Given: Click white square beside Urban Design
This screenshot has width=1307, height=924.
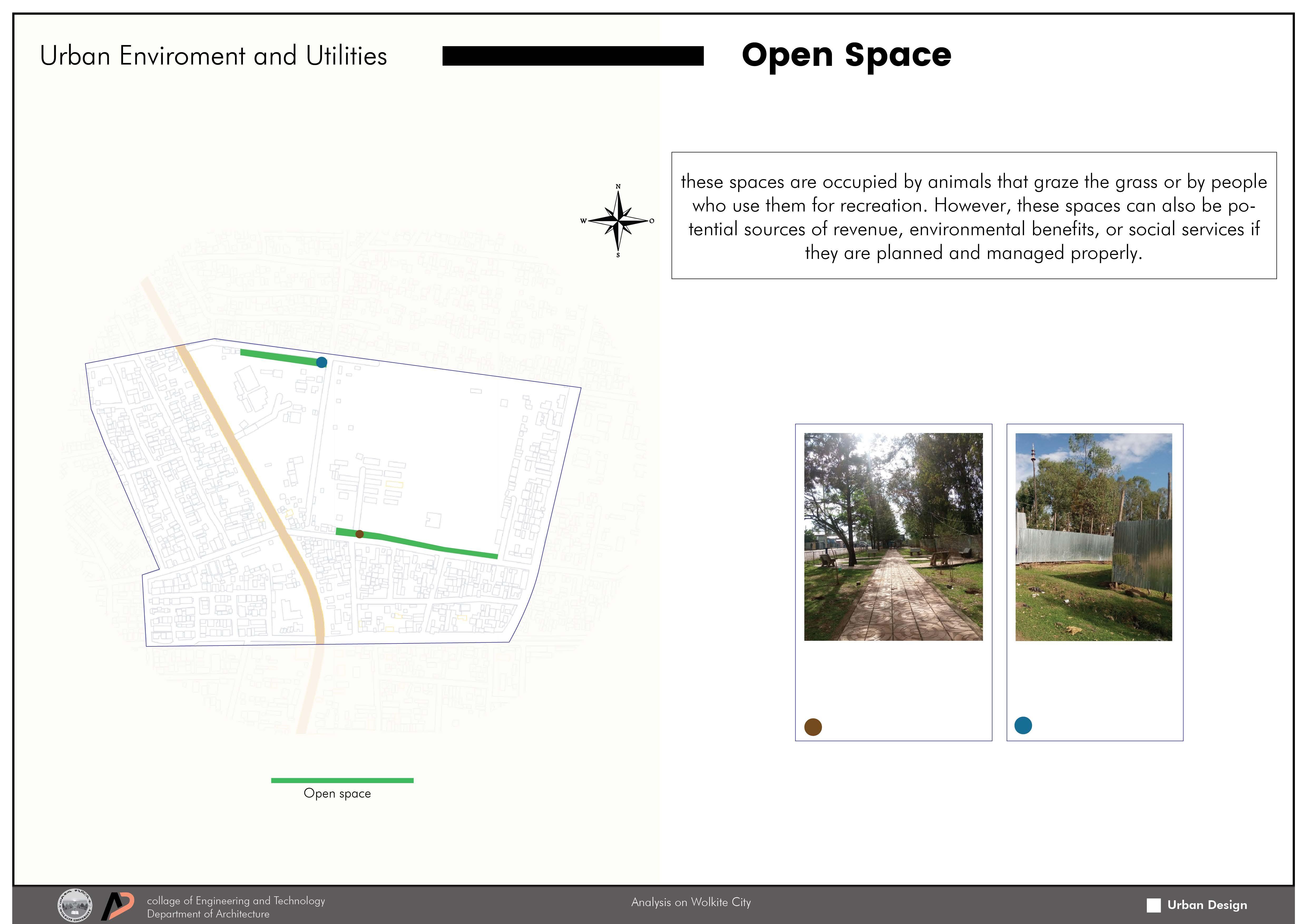Looking at the screenshot, I should tap(1153, 905).
